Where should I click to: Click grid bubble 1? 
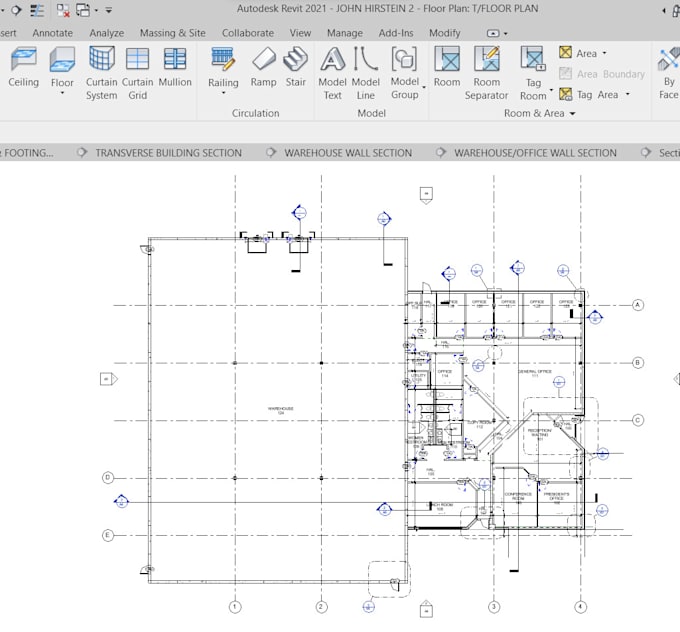(x=235, y=606)
